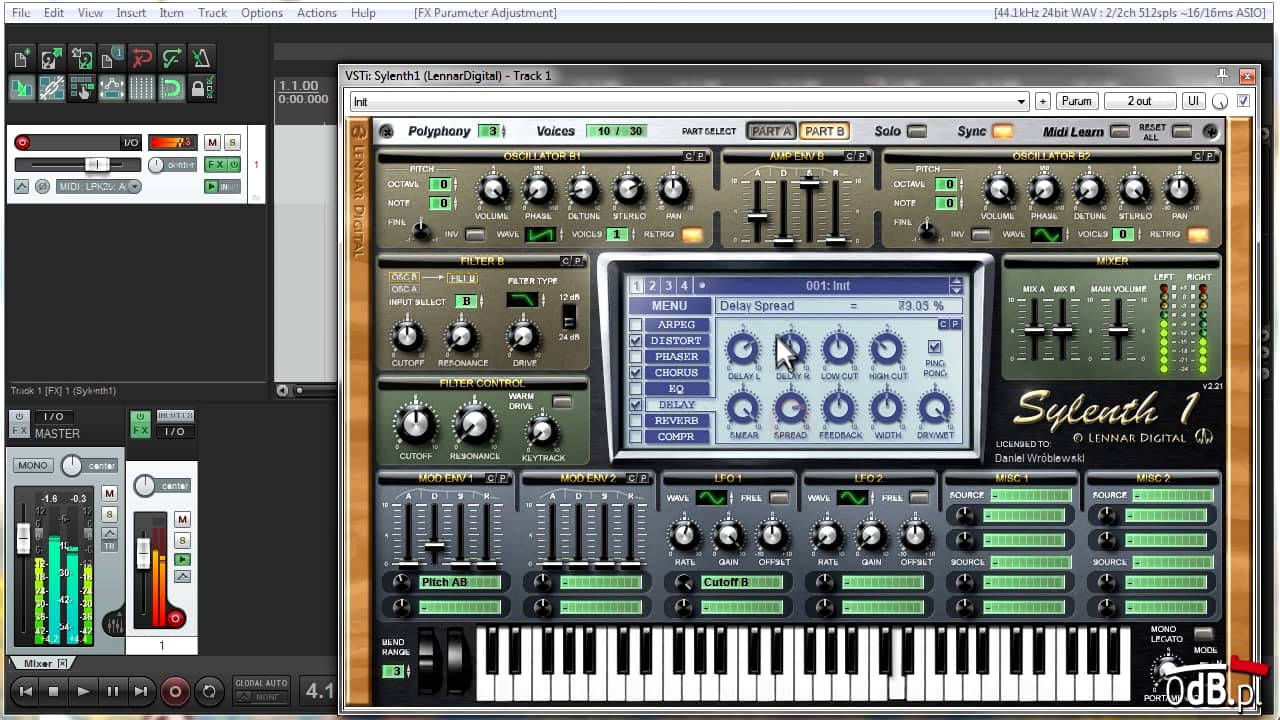Open the Insert menu
The height and width of the screenshot is (720, 1280).
[131, 13]
